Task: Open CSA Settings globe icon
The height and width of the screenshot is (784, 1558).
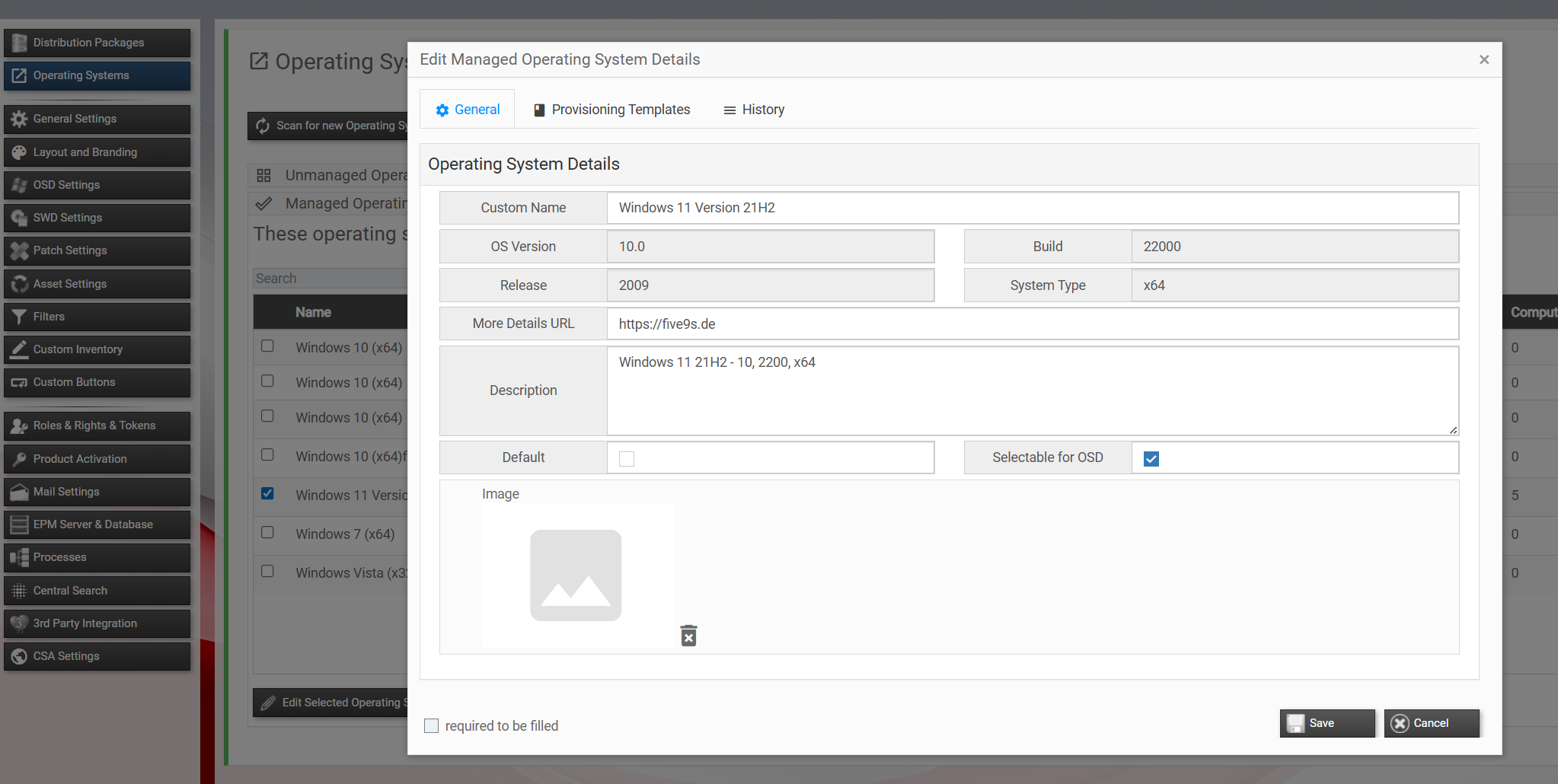Action: 19,656
